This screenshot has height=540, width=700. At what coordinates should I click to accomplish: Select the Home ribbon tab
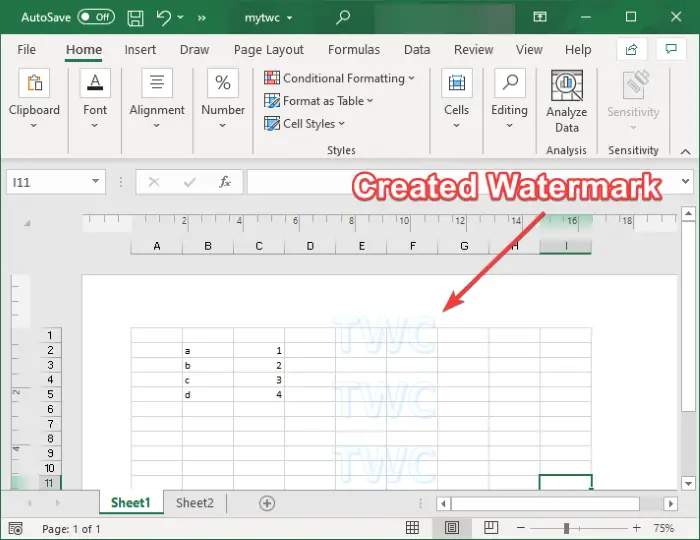click(x=84, y=50)
